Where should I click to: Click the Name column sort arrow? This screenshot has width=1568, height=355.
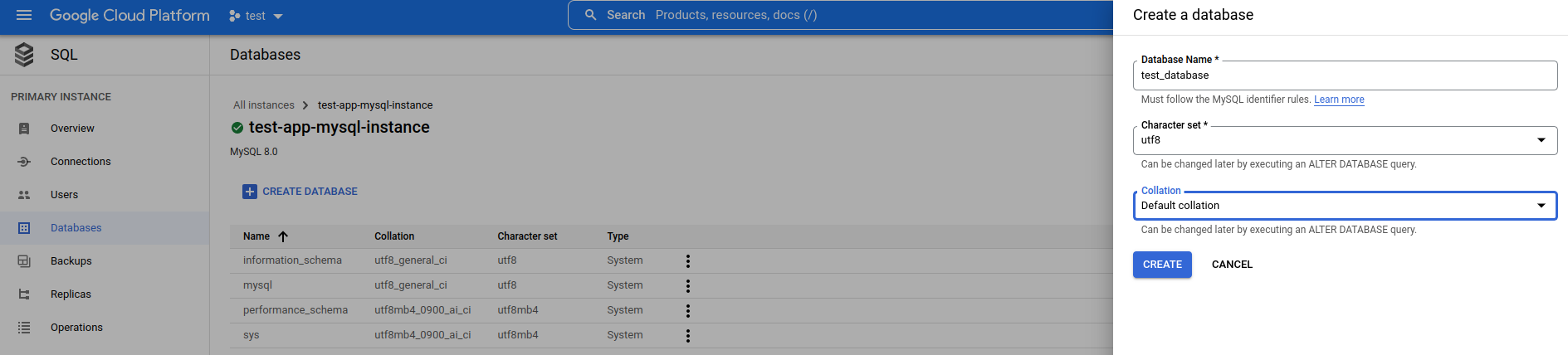[283, 236]
